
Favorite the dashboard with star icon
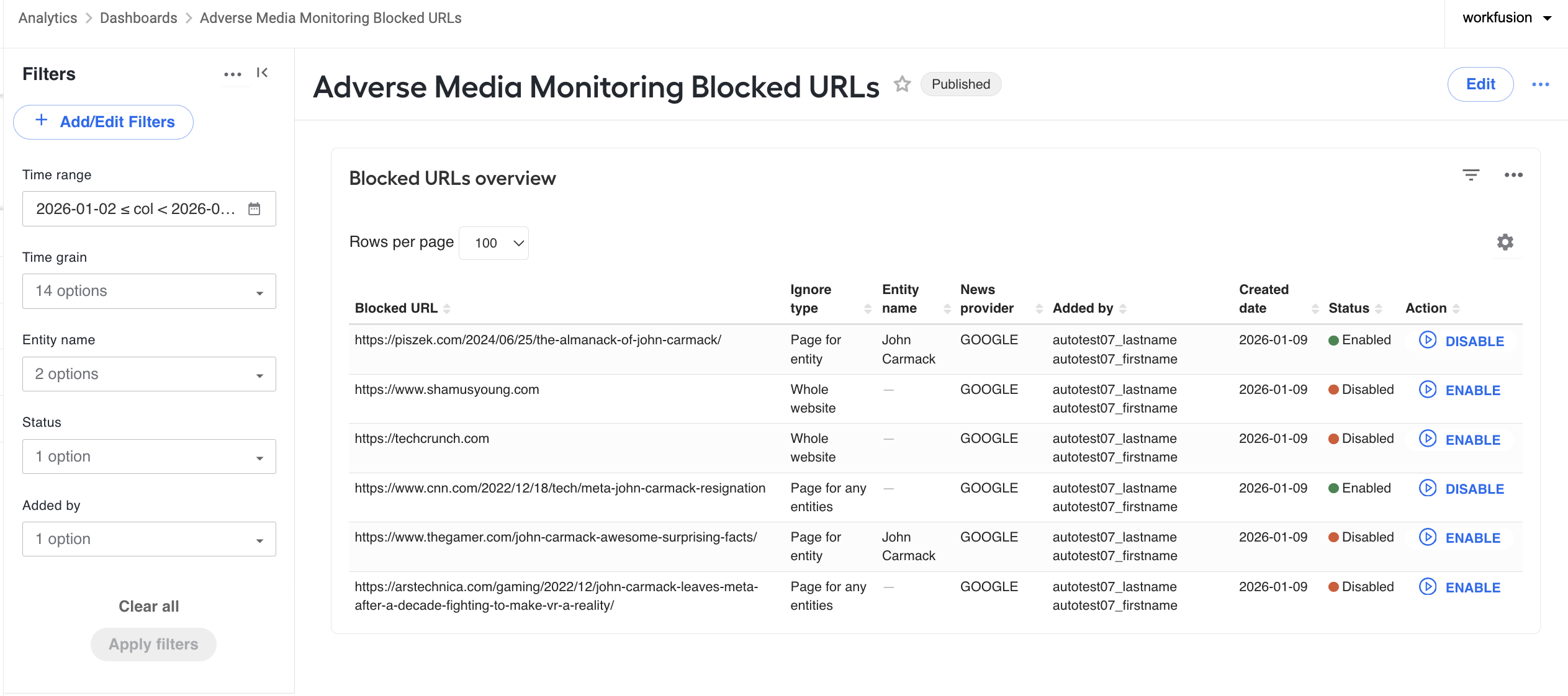(902, 84)
